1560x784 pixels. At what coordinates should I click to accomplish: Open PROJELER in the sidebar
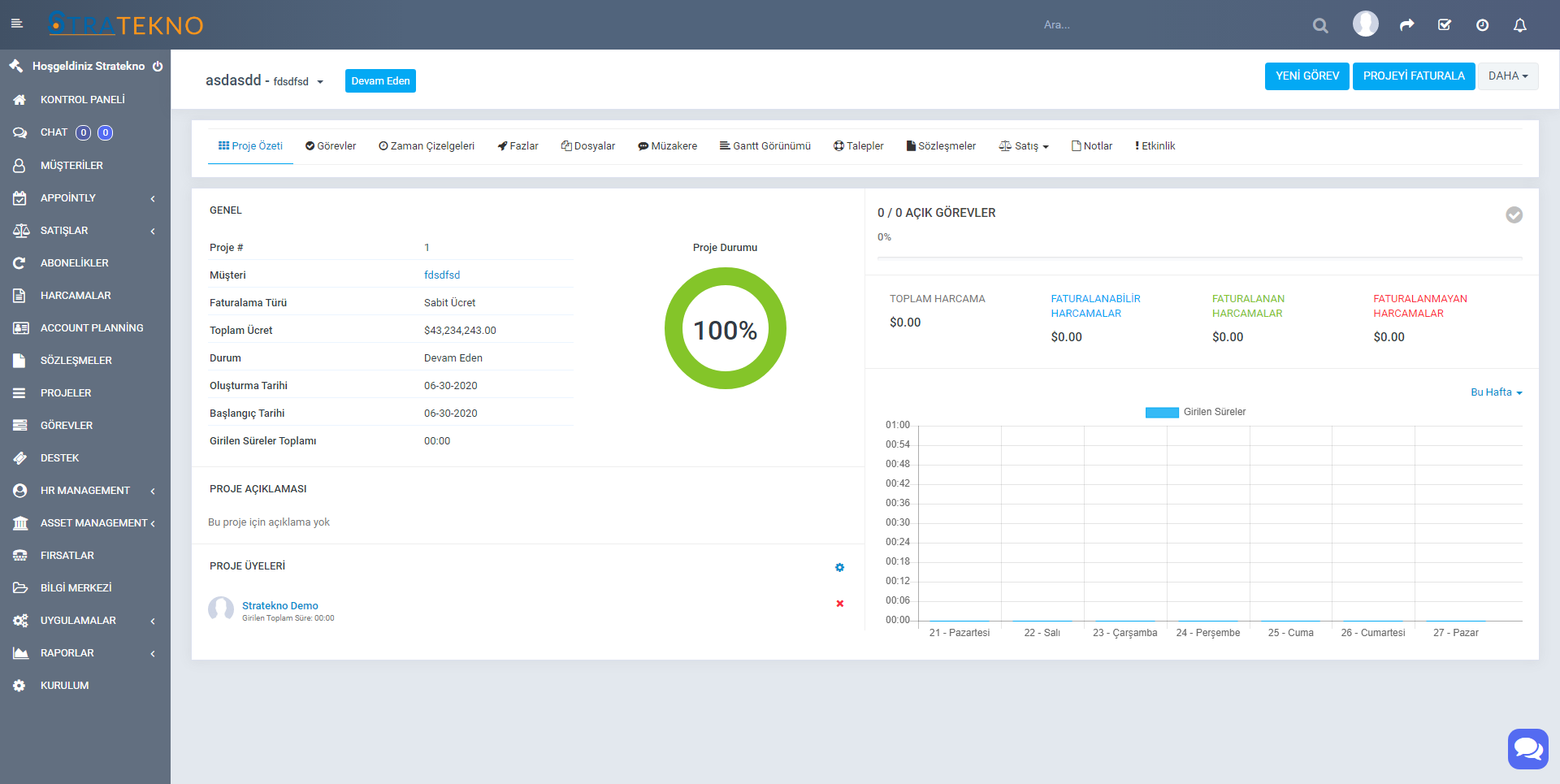tap(85, 393)
